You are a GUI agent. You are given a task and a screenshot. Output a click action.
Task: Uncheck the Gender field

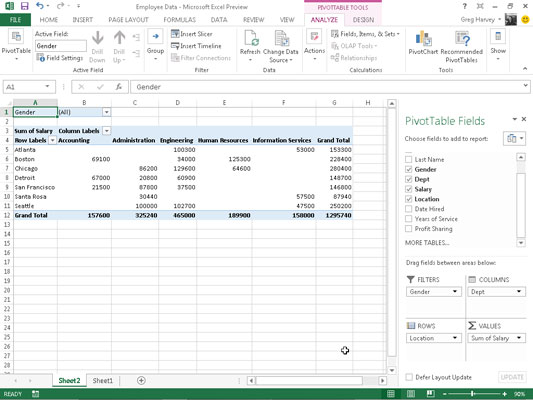coord(409,169)
